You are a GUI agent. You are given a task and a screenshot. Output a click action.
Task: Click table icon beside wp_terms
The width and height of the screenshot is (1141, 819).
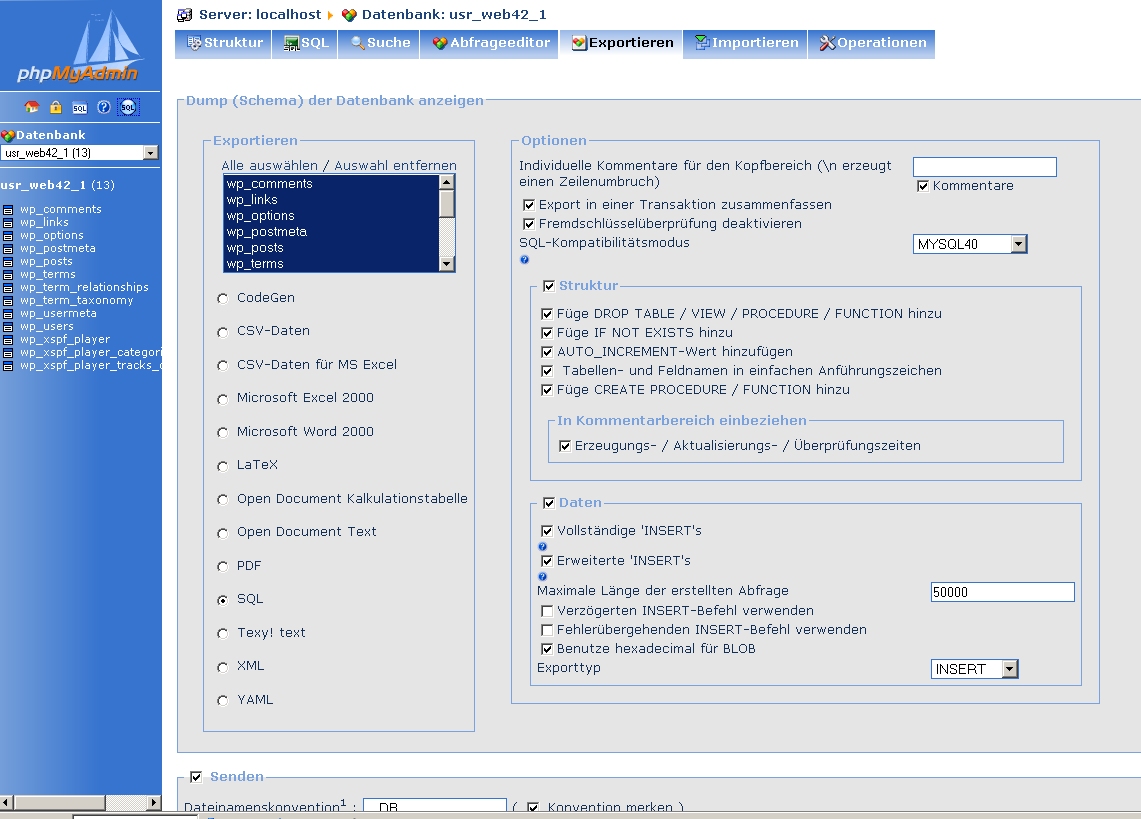(x=8, y=275)
